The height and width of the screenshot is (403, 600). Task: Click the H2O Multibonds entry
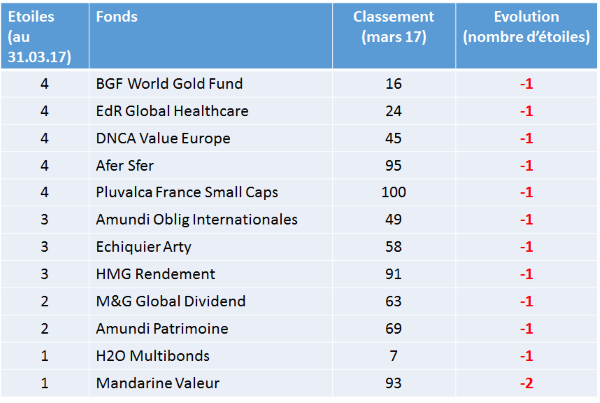point(153,356)
